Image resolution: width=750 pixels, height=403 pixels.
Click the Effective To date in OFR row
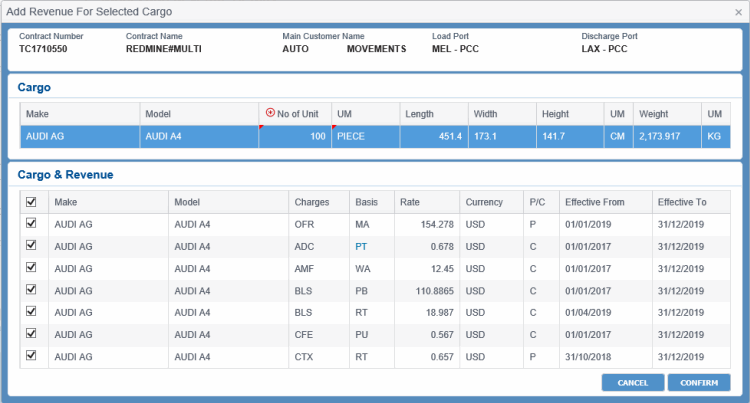(x=682, y=225)
